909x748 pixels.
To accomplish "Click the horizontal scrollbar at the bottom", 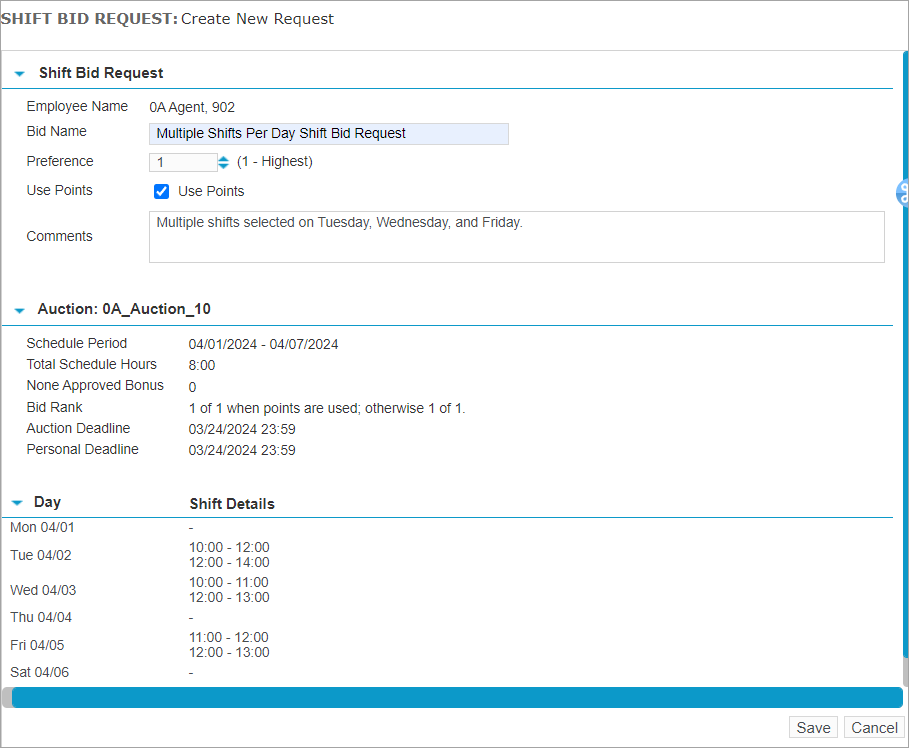I will pyautogui.click(x=450, y=697).
